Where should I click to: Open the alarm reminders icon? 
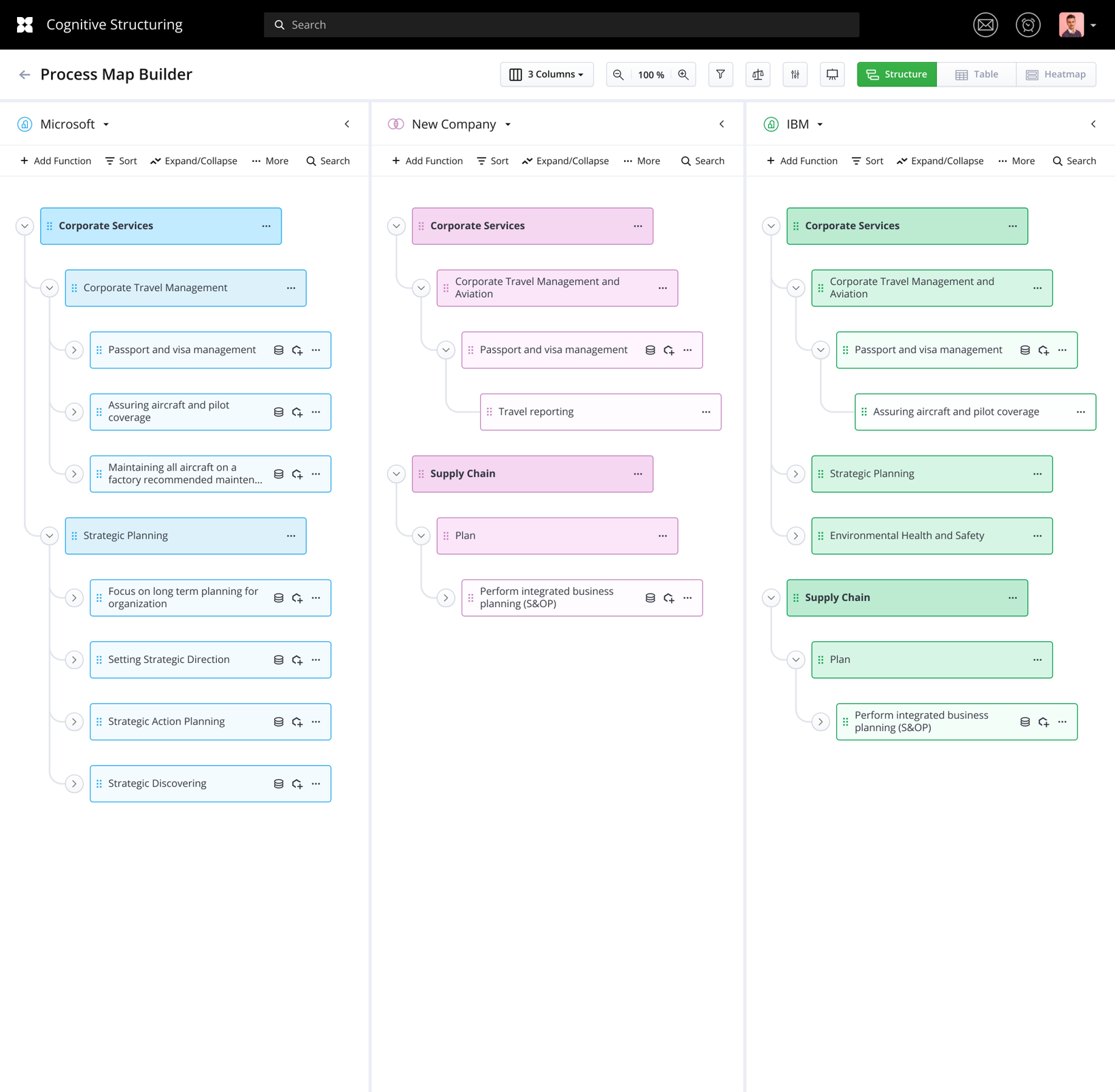[1028, 25]
